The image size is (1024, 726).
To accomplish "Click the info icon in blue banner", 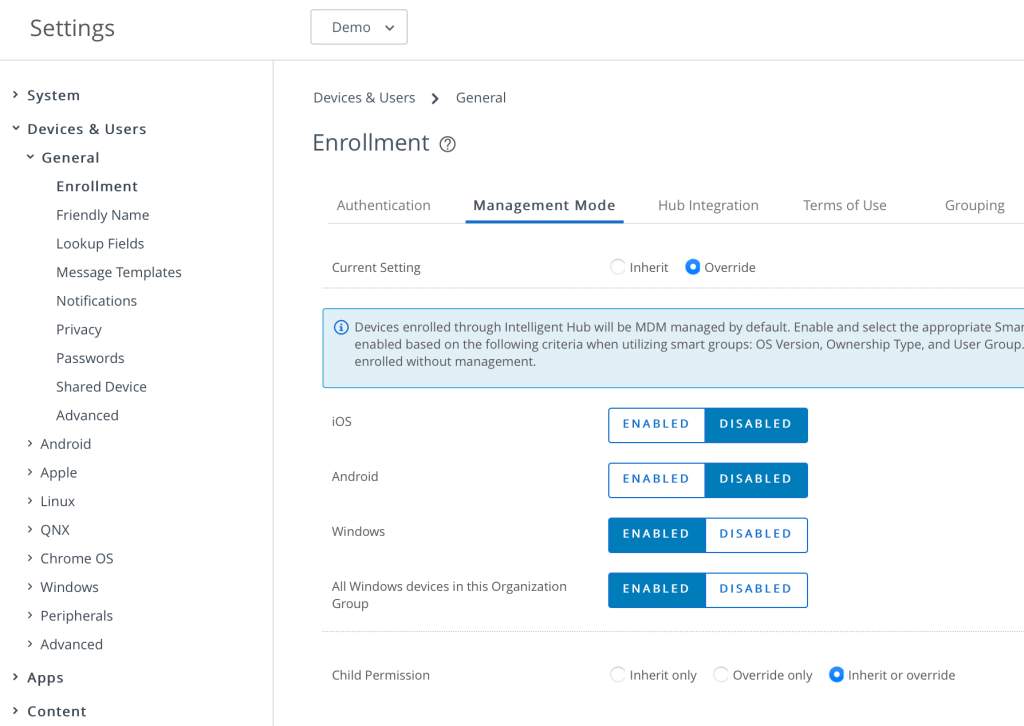I will point(341,327).
